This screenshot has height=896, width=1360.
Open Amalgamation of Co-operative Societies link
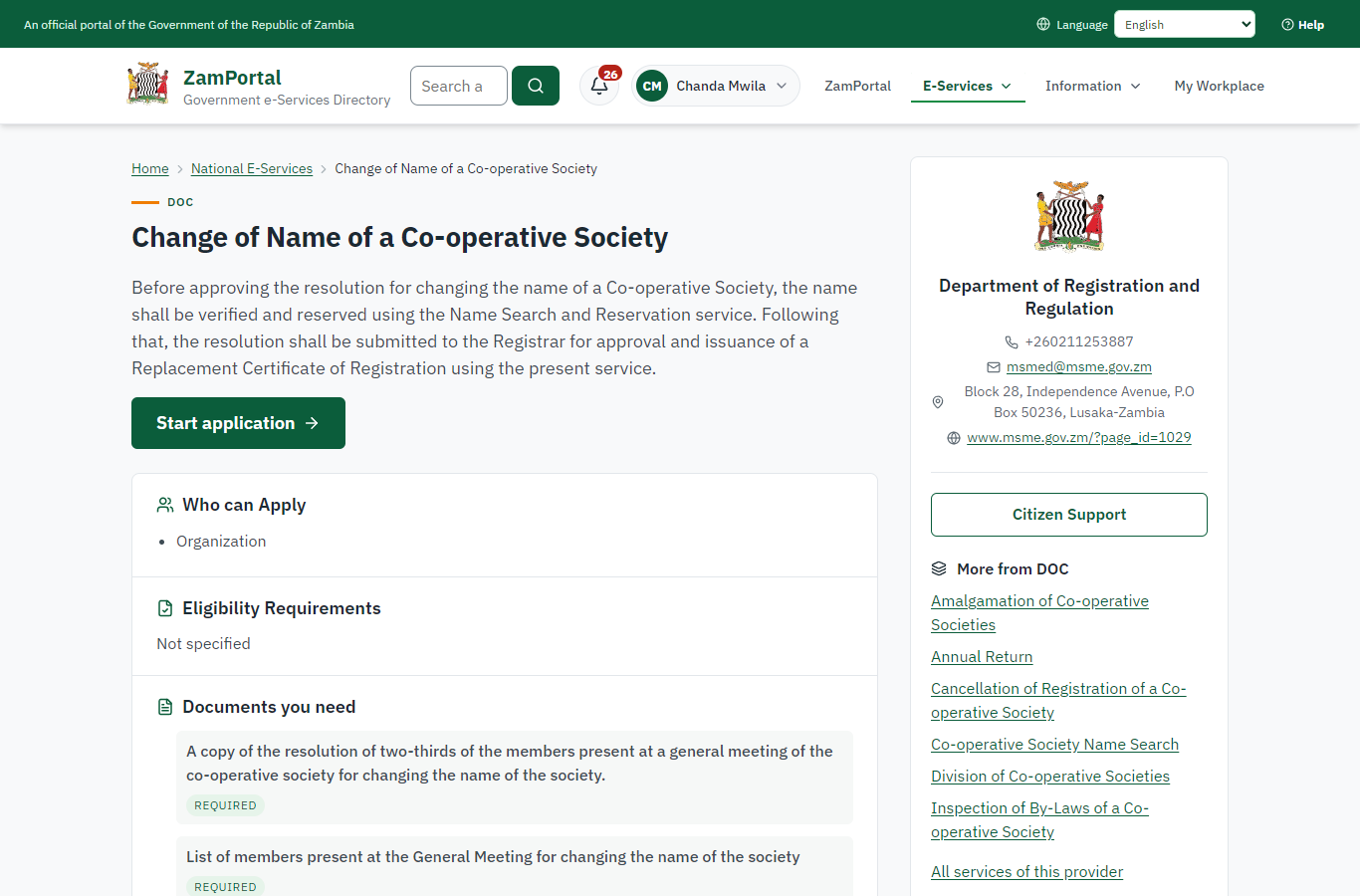pos(1039,613)
